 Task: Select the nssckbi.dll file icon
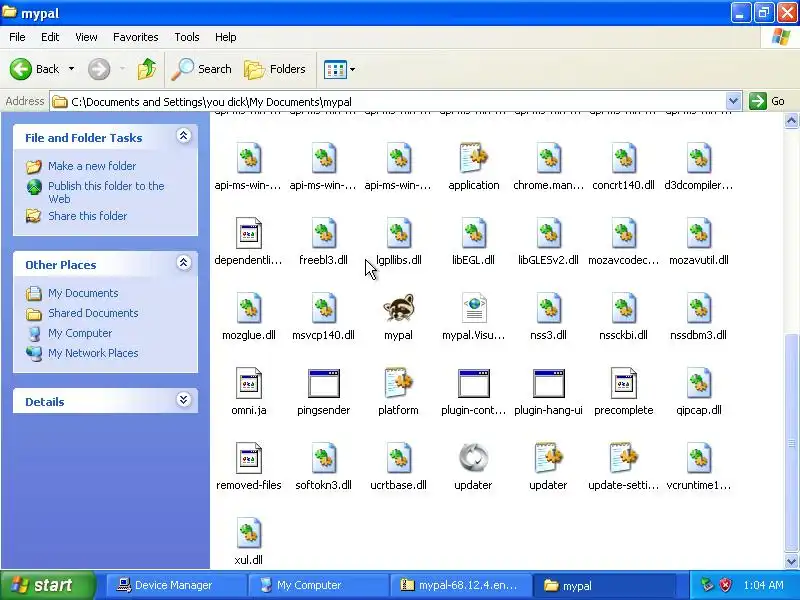coord(623,308)
